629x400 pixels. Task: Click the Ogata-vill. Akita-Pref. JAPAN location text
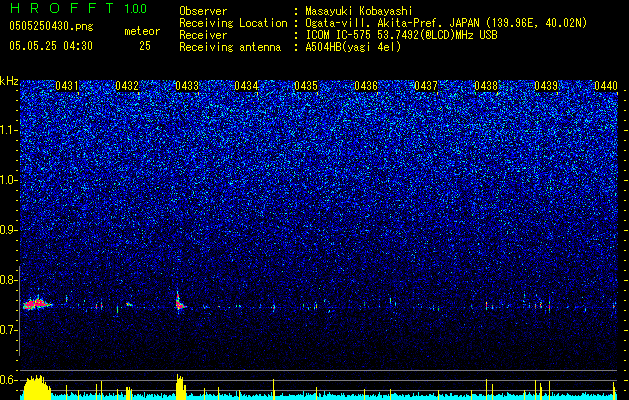[x=446, y=23]
